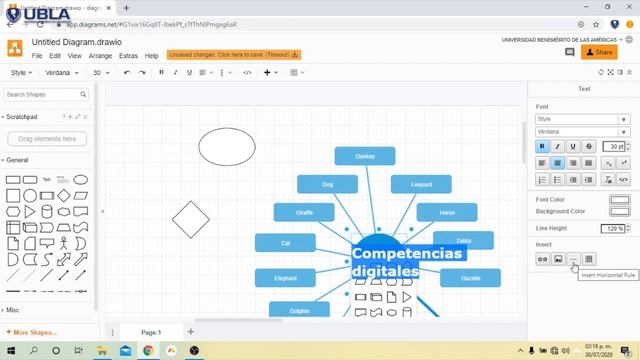This screenshot has height=360, width=640.
Task: Collapse the Scratchpad section
Action: click(x=20, y=117)
